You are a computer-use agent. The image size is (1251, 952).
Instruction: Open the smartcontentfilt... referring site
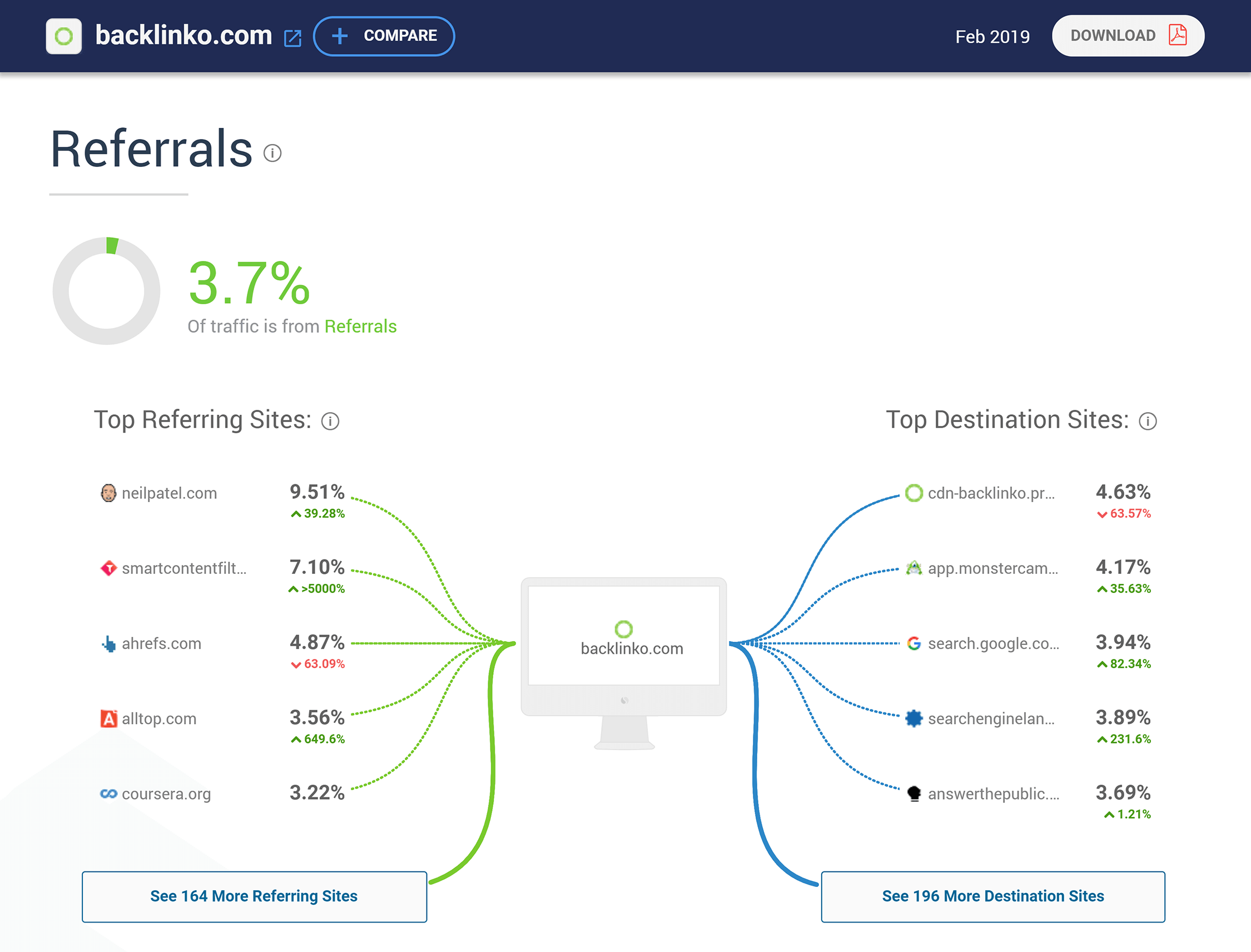pos(184,568)
